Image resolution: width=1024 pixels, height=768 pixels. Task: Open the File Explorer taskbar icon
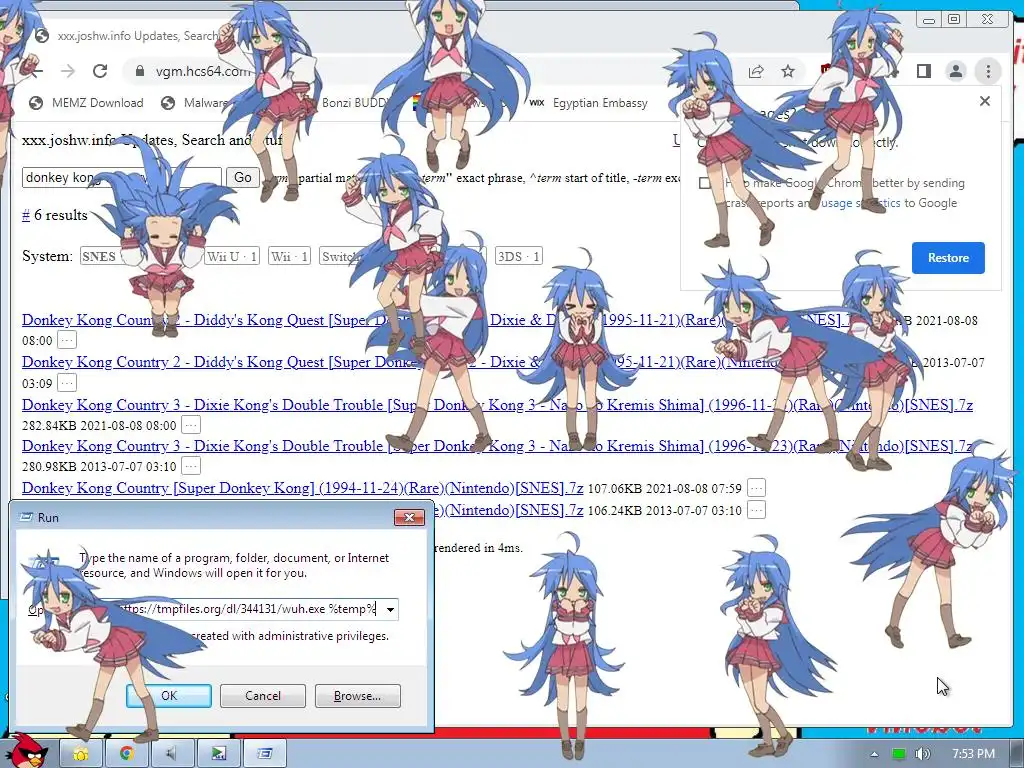(81, 754)
